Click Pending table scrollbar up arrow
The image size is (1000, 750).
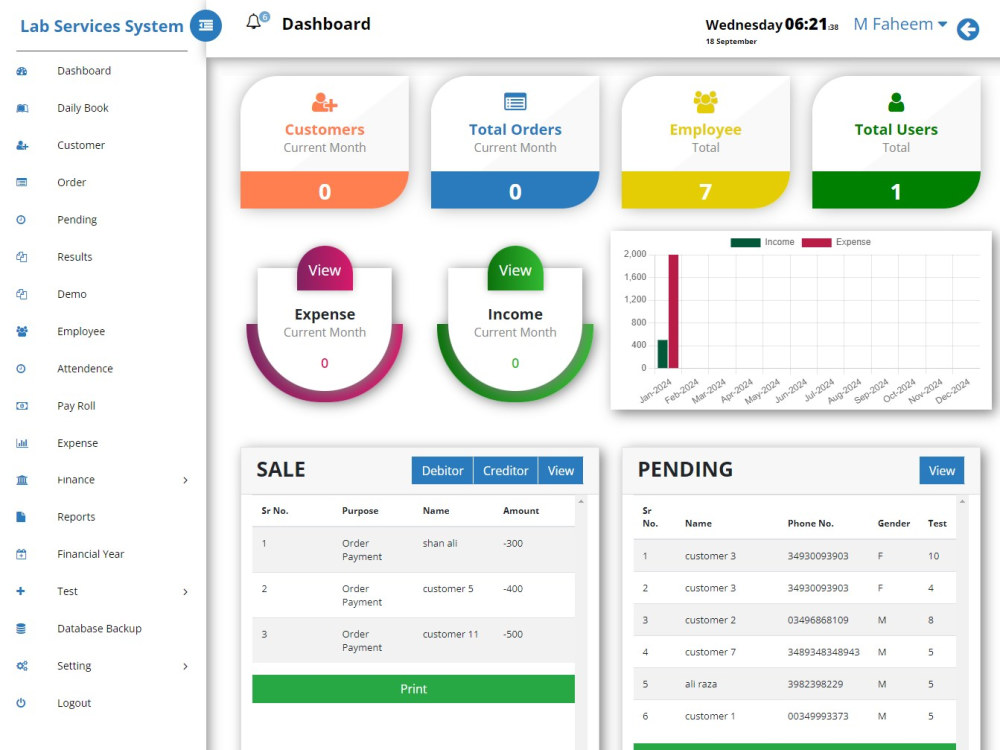tap(962, 502)
